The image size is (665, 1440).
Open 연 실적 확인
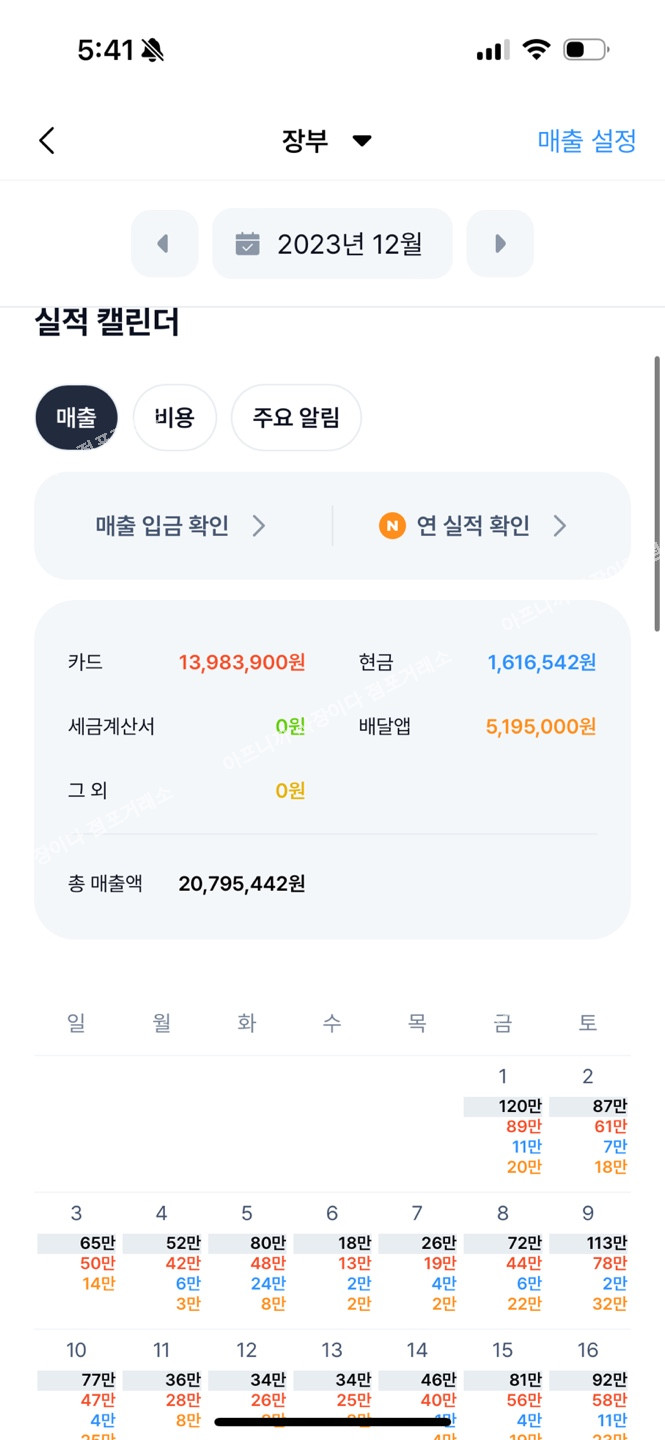coord(472,526)
